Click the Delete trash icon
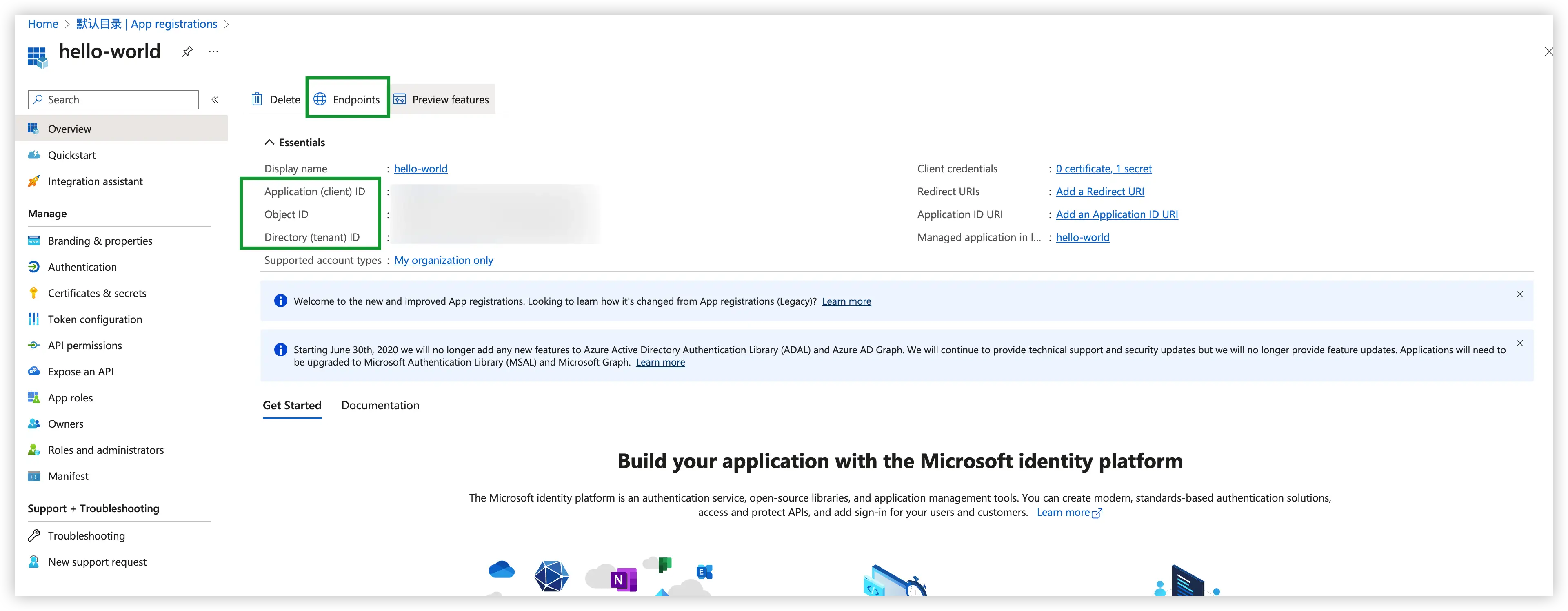1568x611 pixels. (258, 99)
